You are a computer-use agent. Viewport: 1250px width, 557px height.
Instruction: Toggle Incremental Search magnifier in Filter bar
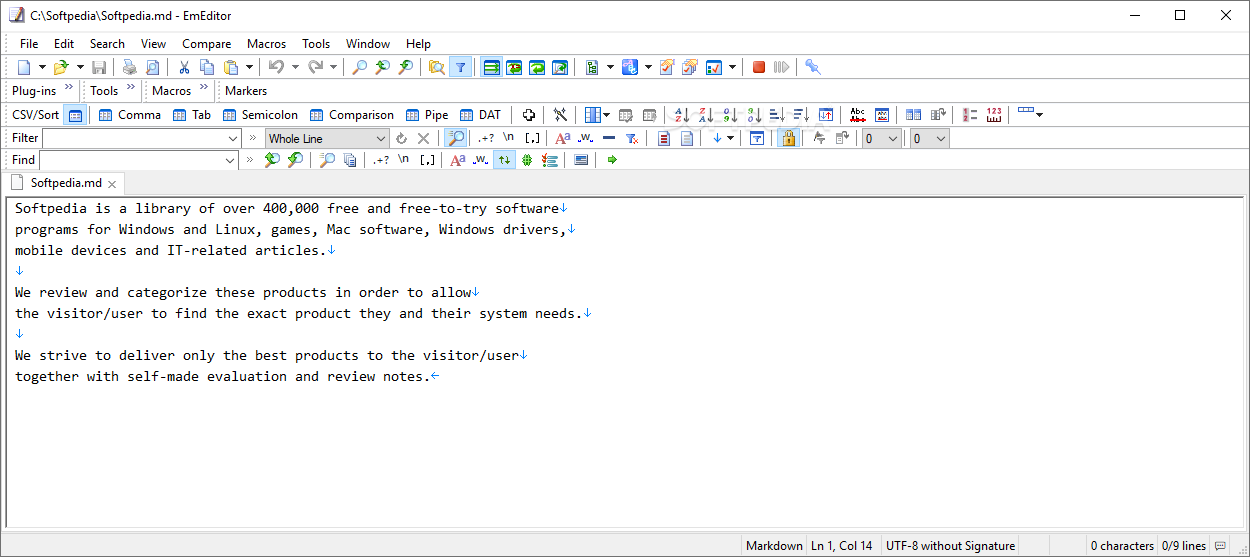point(455,139)
